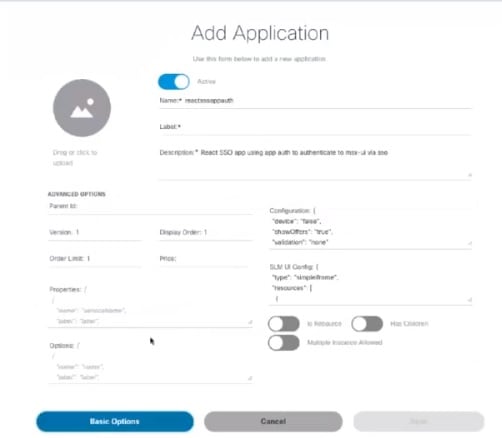Click the Configuration JSON text area

pyautogui.click(x=370, y=227)
